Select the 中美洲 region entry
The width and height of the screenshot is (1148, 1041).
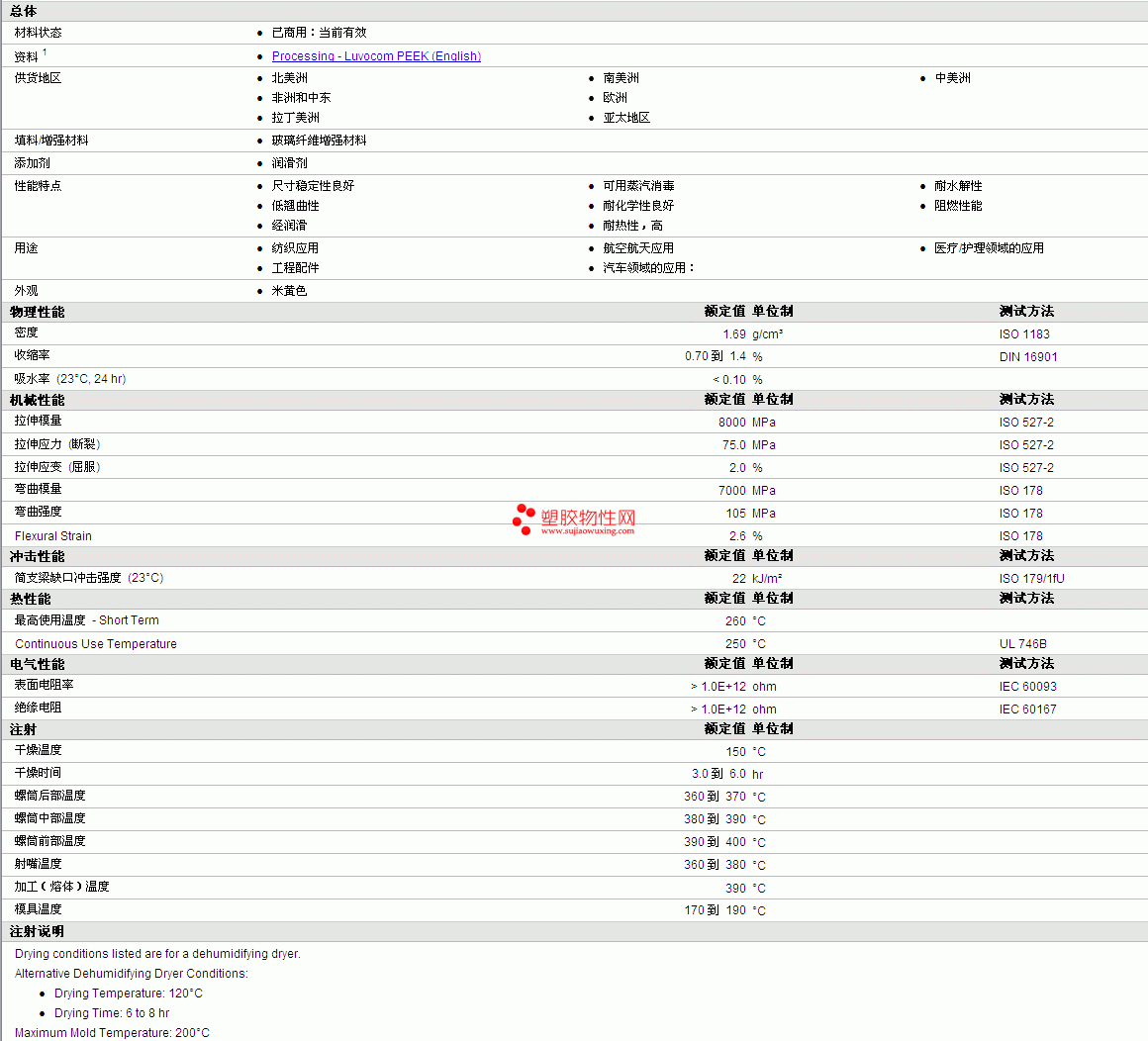click(952, 78)
